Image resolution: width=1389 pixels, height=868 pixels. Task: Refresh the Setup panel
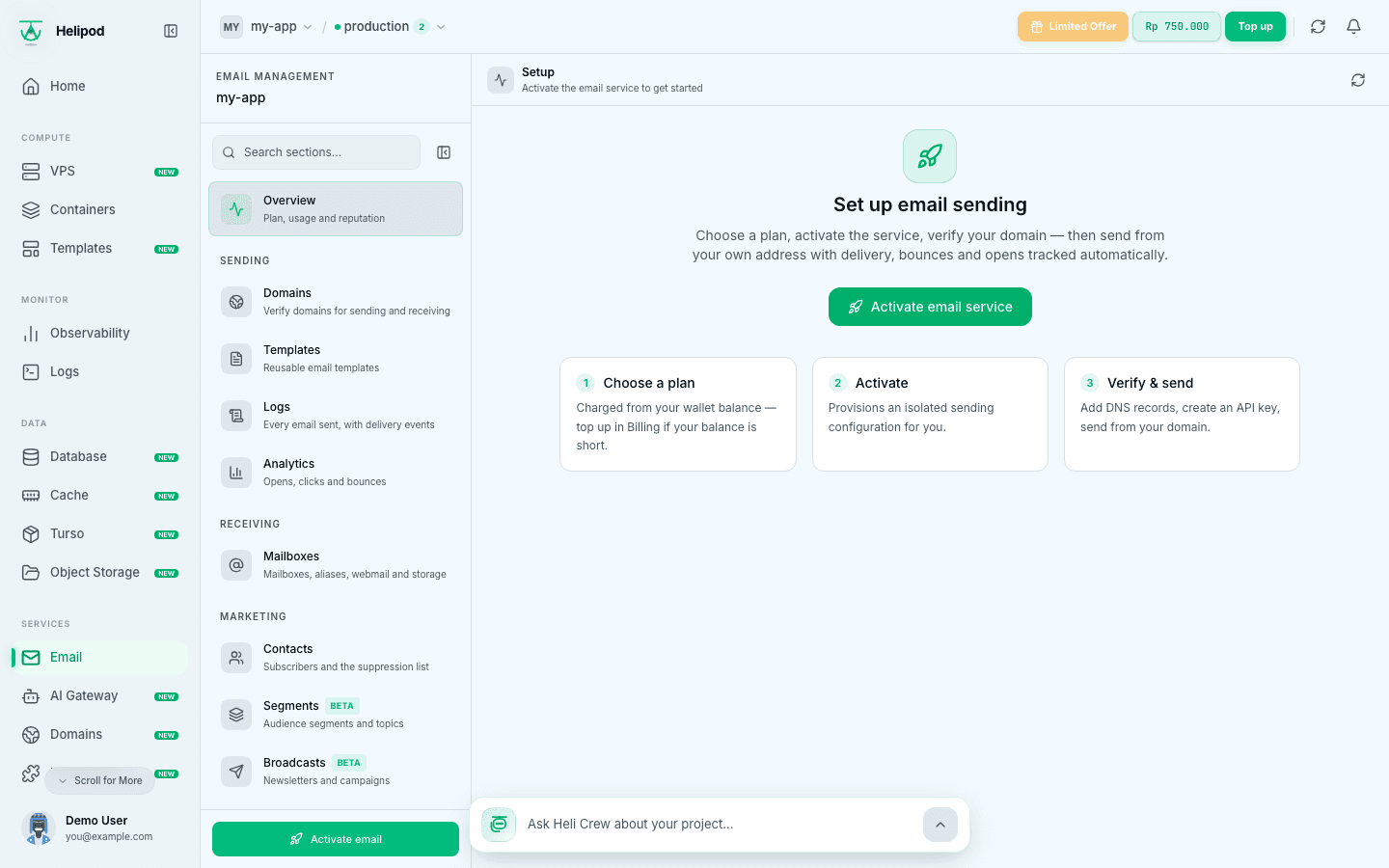1358,80
